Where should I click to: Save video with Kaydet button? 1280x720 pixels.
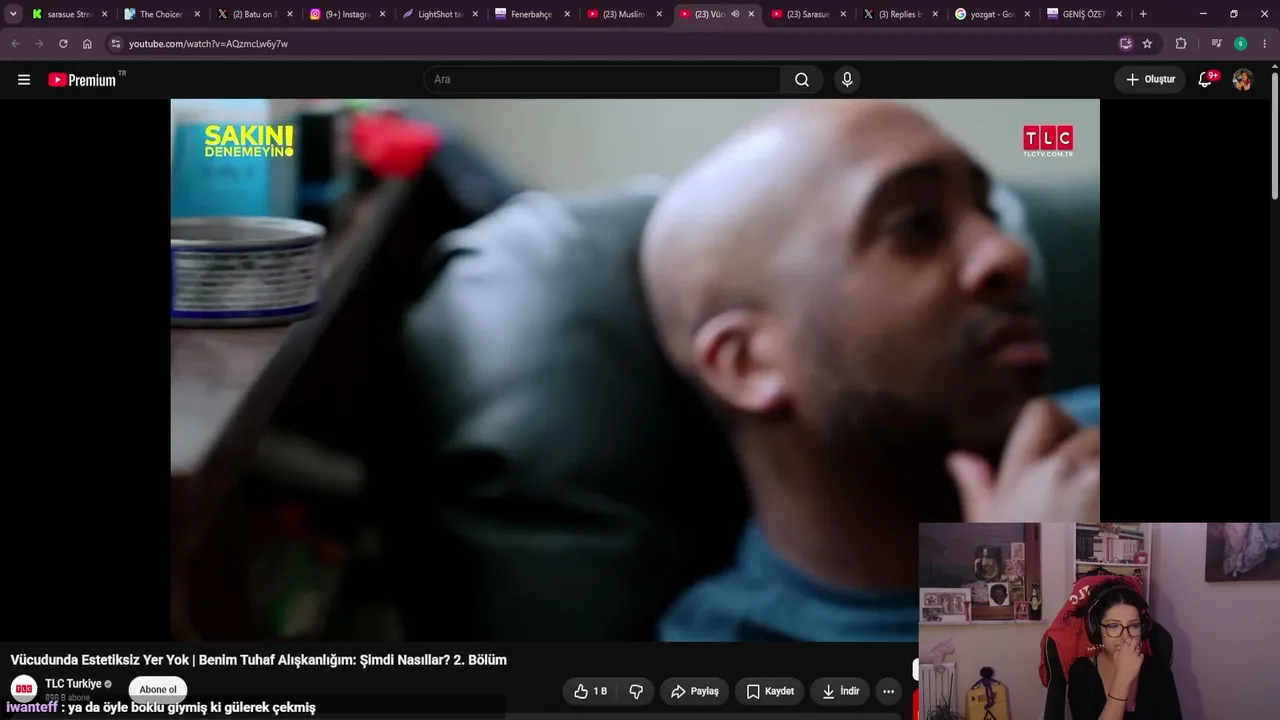[770, 691]
